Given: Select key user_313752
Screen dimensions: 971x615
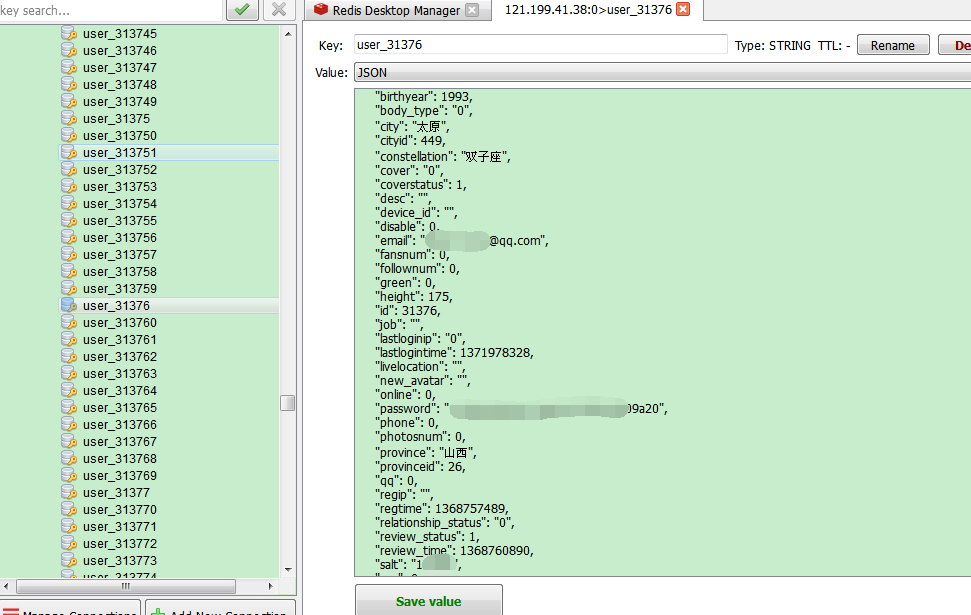Looking at the screenshot, I should (120, 170).
